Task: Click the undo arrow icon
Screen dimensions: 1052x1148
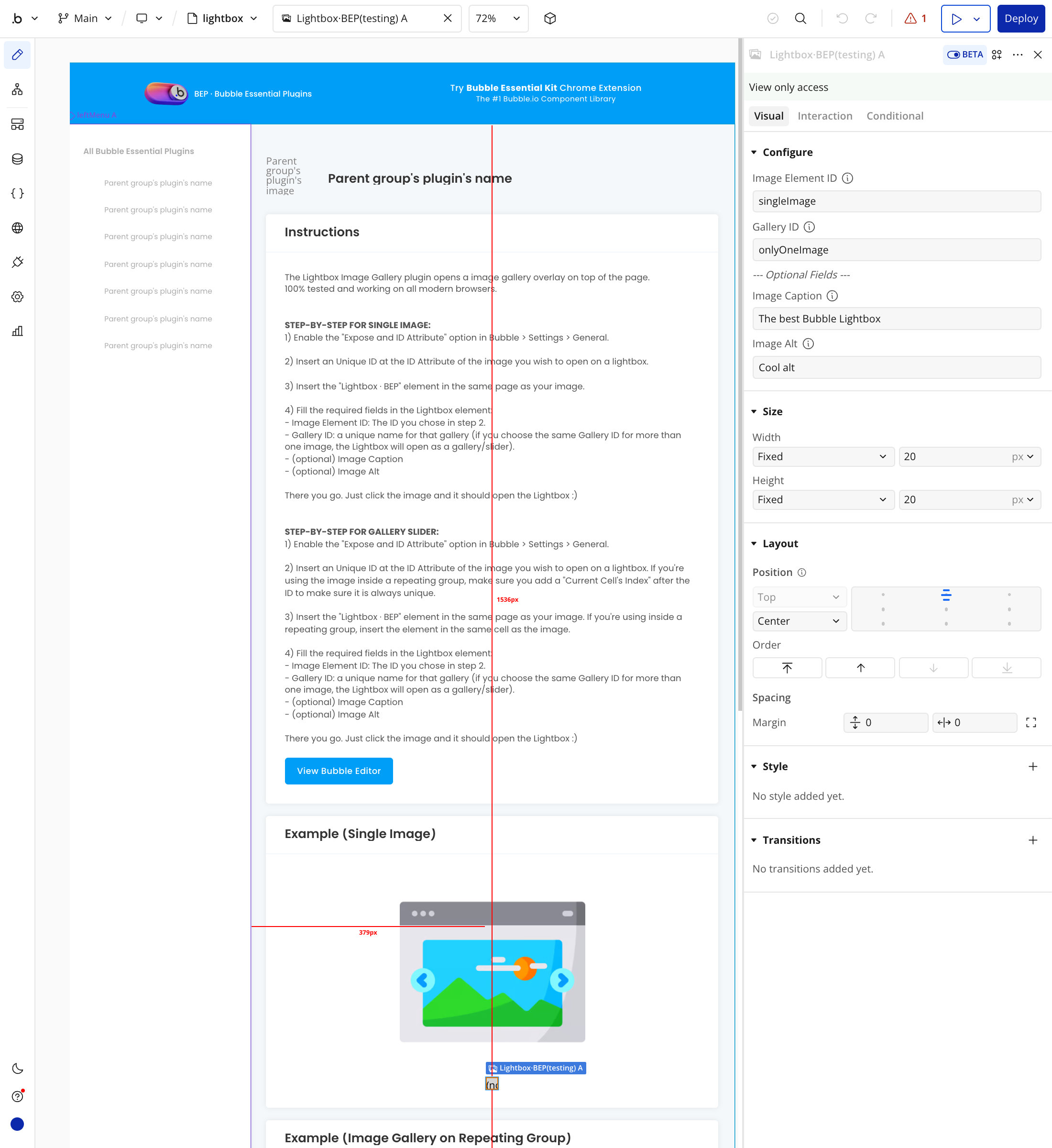Action: click(843, 18)
